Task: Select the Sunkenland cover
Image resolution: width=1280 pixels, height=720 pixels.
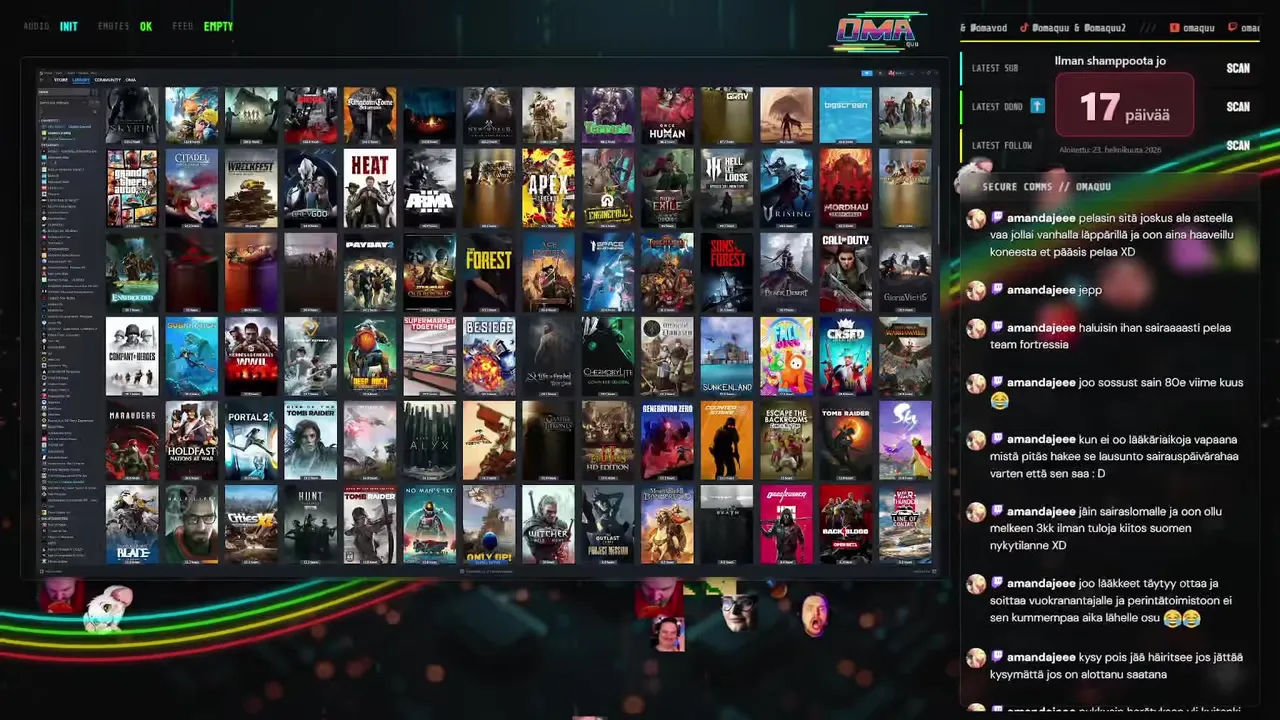Action: pyautogui.click(x=727, y=356)
